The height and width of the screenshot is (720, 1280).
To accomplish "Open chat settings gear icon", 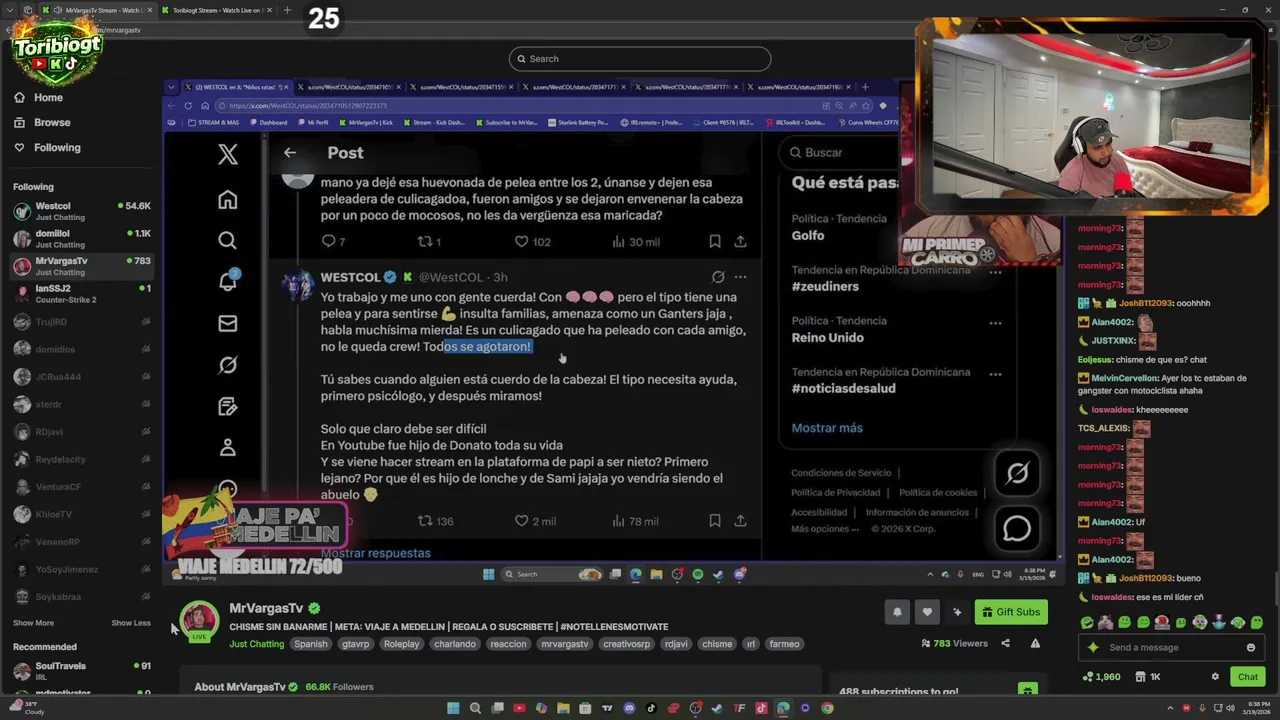I will [1215, 677].
